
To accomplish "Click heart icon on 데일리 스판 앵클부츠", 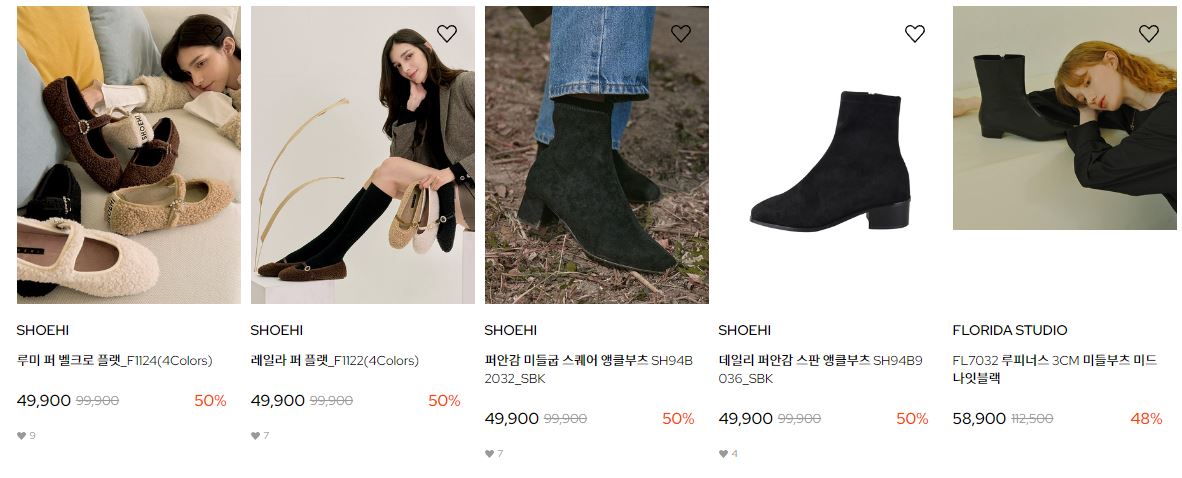I will 914,33.
